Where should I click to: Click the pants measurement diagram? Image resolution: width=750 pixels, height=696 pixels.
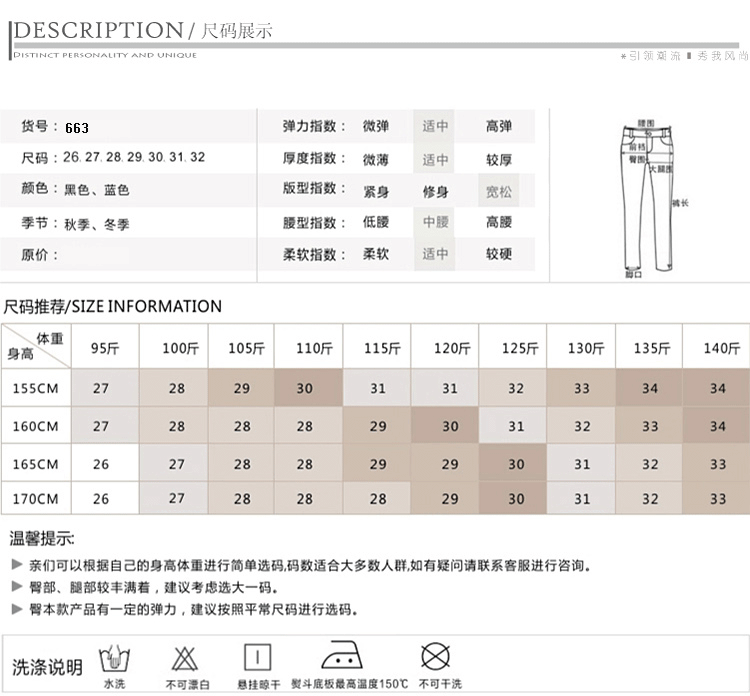tap(653, 199)
